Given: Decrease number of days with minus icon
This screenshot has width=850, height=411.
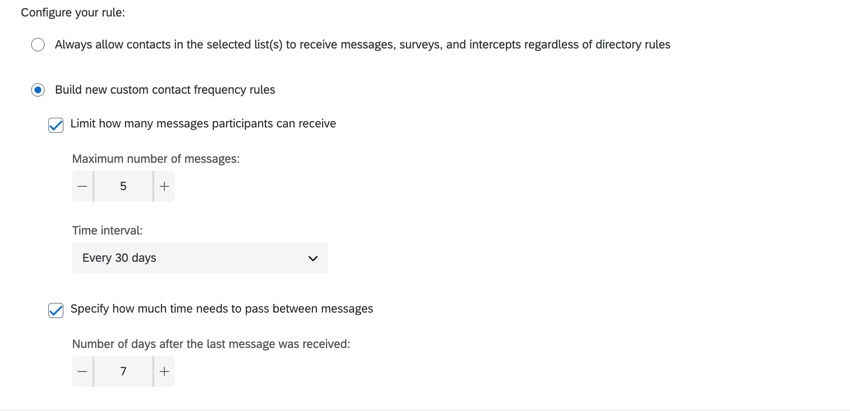Looking at the screenshot, I should coord(83,372).
